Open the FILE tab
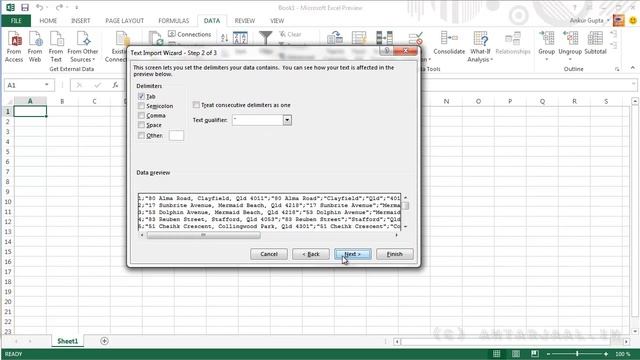Viewport: 640px width, 360px height. click(16, 20)
